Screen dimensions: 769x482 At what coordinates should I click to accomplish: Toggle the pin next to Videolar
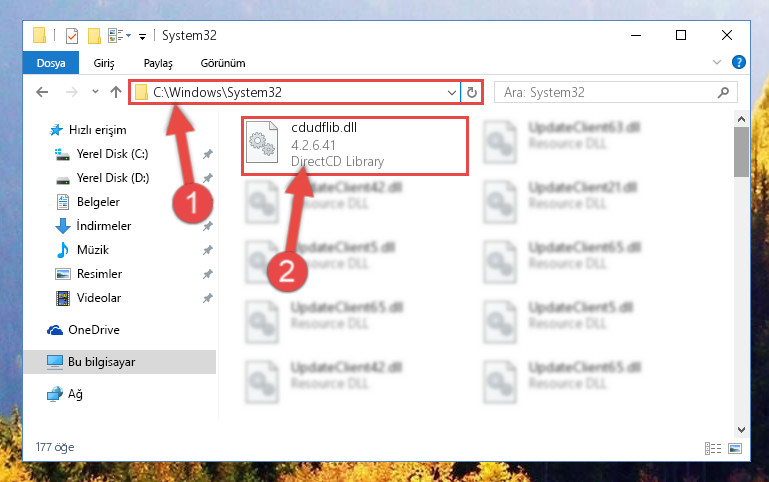(207, 298)
